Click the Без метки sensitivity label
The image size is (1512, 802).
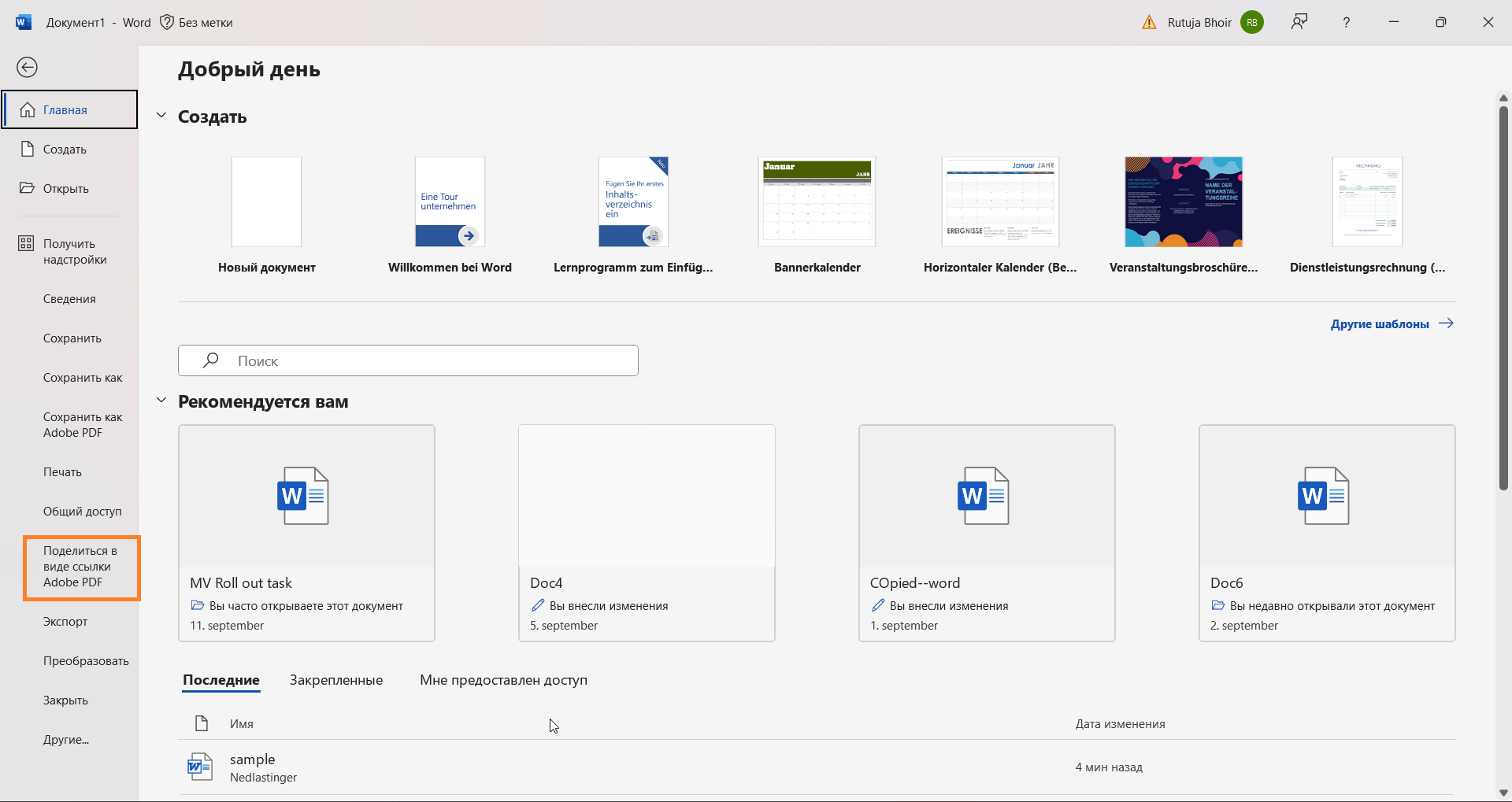point(205,22)
